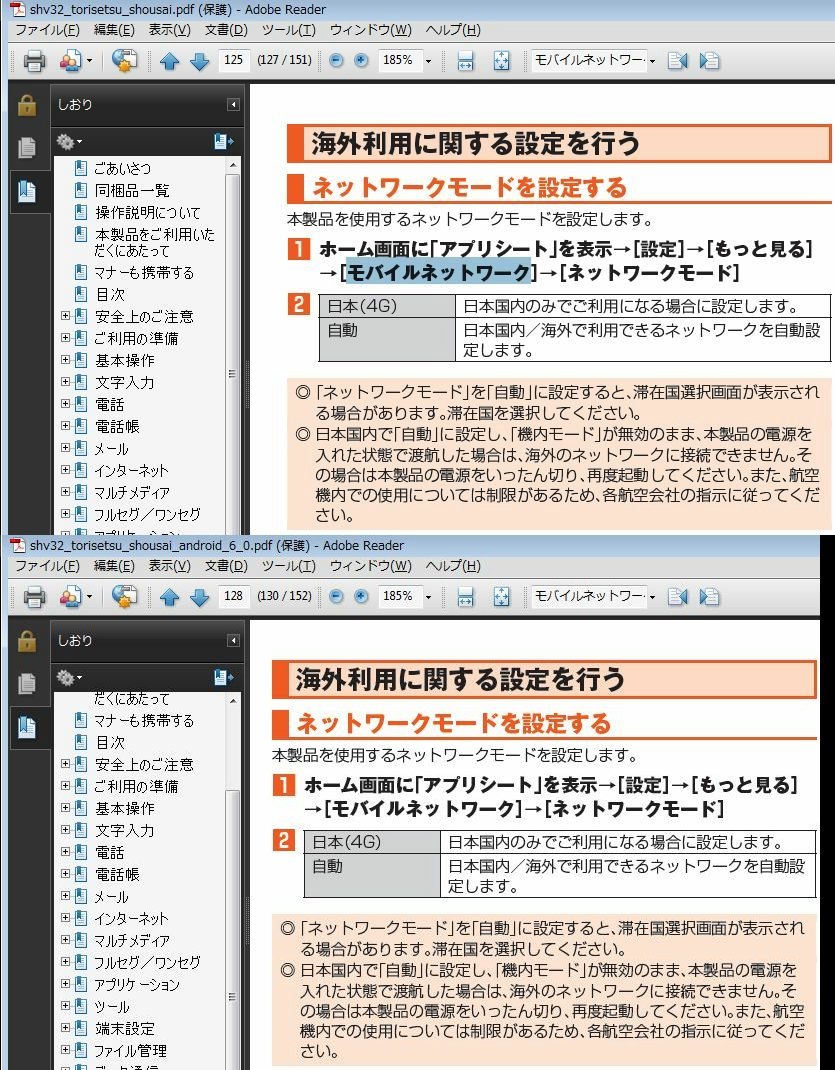This screenshot has height=1070, width=835.
Task: Open ファイル(F) menu in the top window
Action: coord(47,30)
